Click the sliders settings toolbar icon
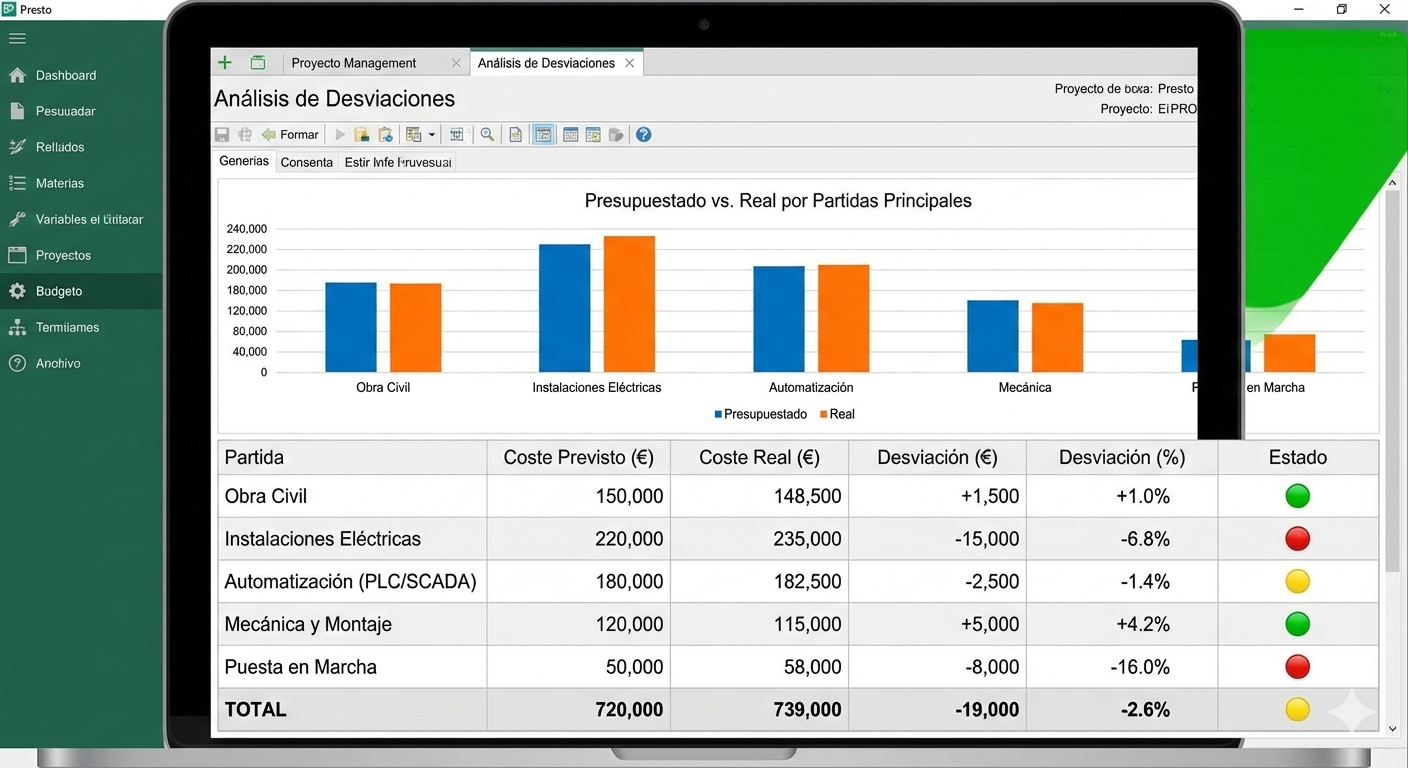The image size is (1408, 768). 457,134
